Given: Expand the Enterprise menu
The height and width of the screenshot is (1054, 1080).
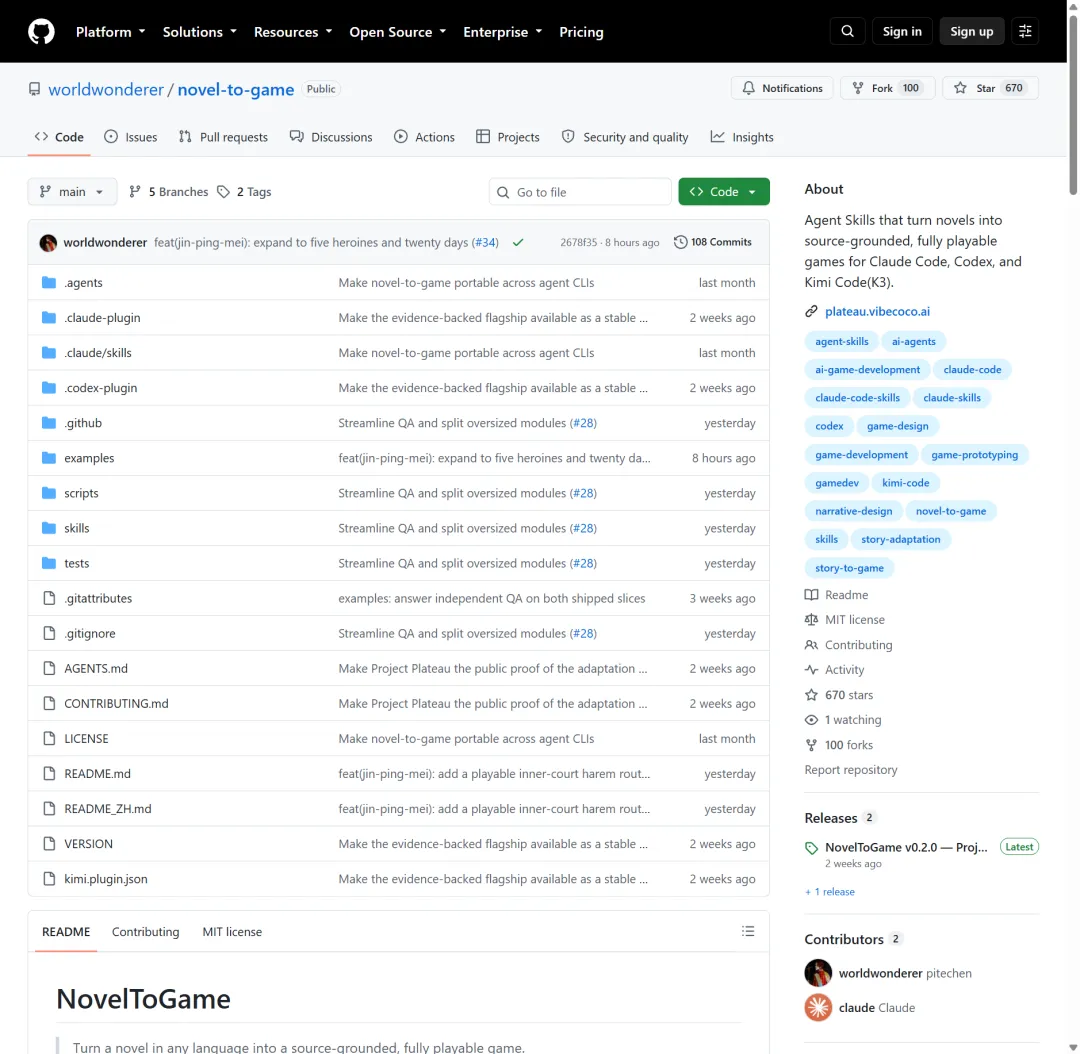Looking at the screenshot, I should (502, 32).
